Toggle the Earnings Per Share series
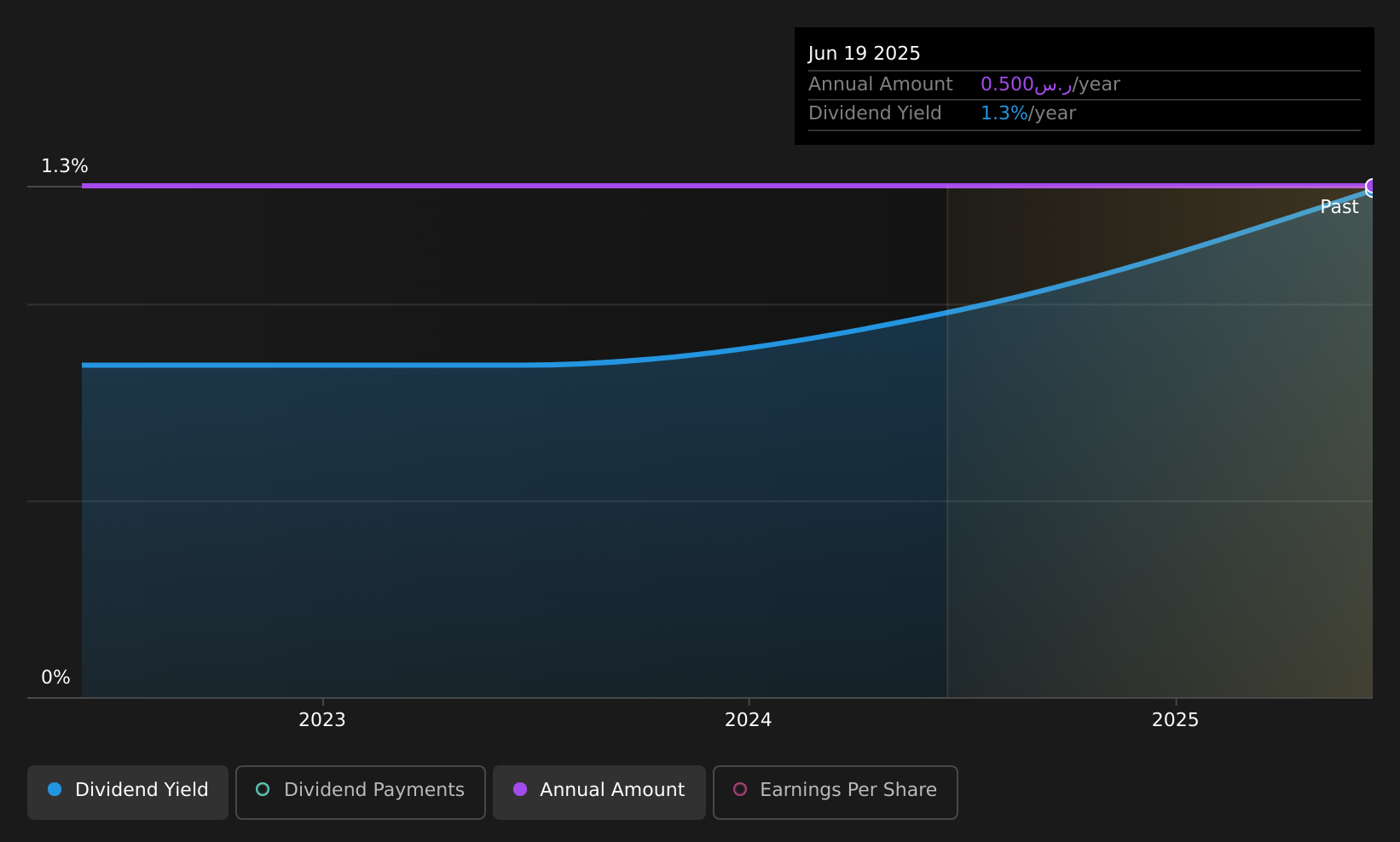Screen dimensions: 1400x842 [836, 793]
